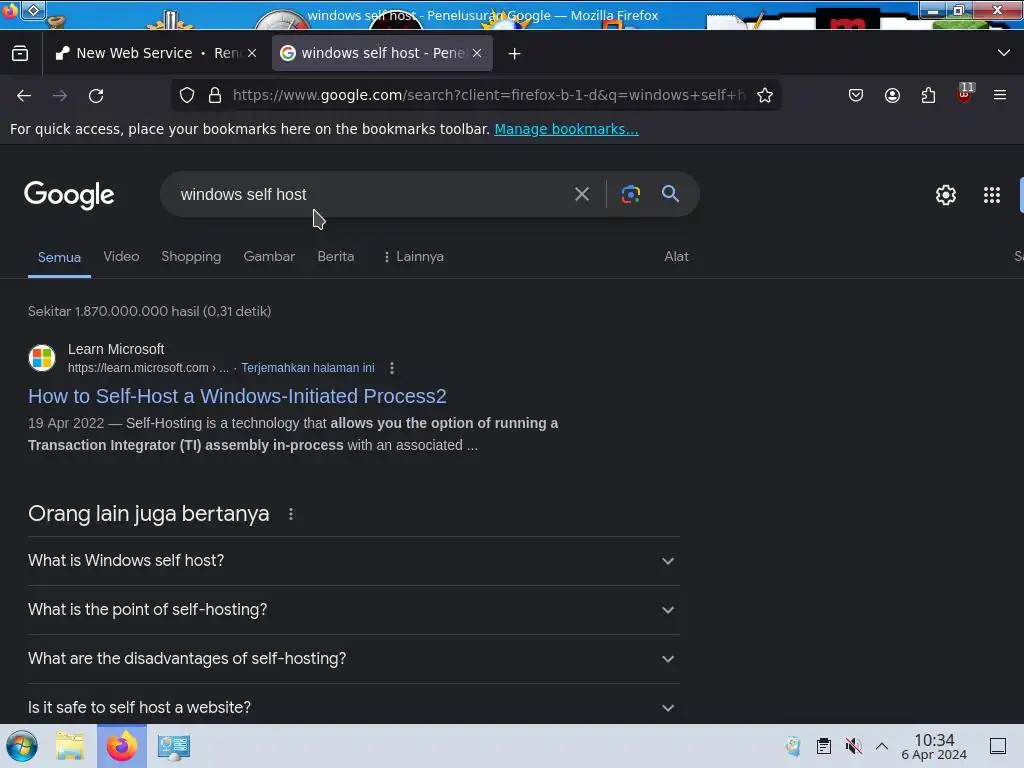Switch to Video results
This screenshot has width=1024, height=768.
[121, 257]
